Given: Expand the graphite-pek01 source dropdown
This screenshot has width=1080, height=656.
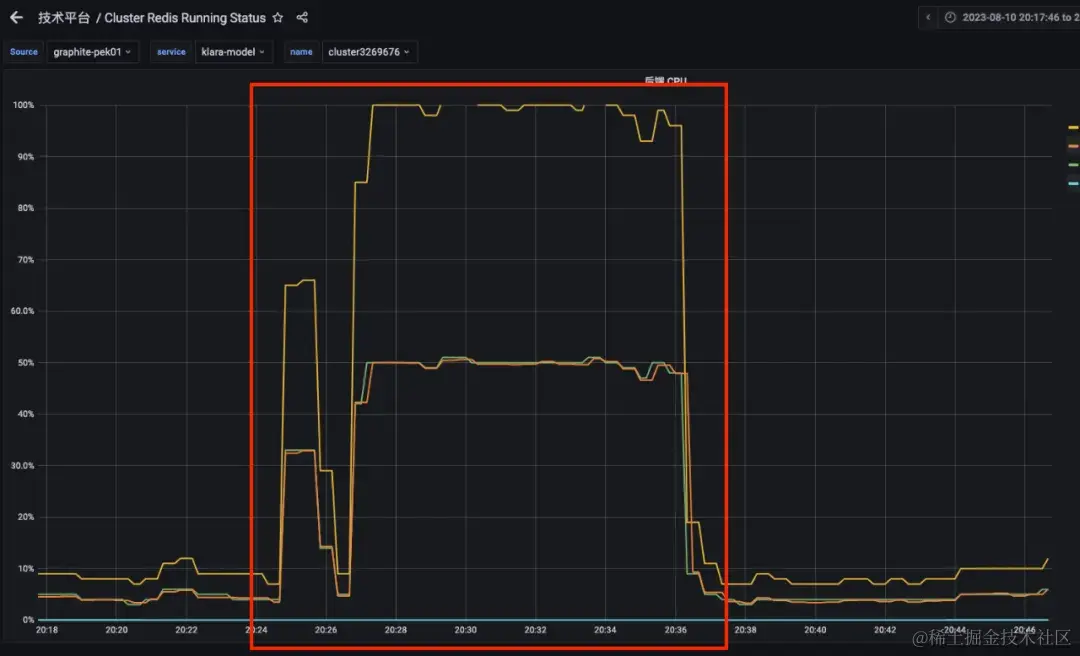Looking at the screenshot, I should tap(92, 52).
